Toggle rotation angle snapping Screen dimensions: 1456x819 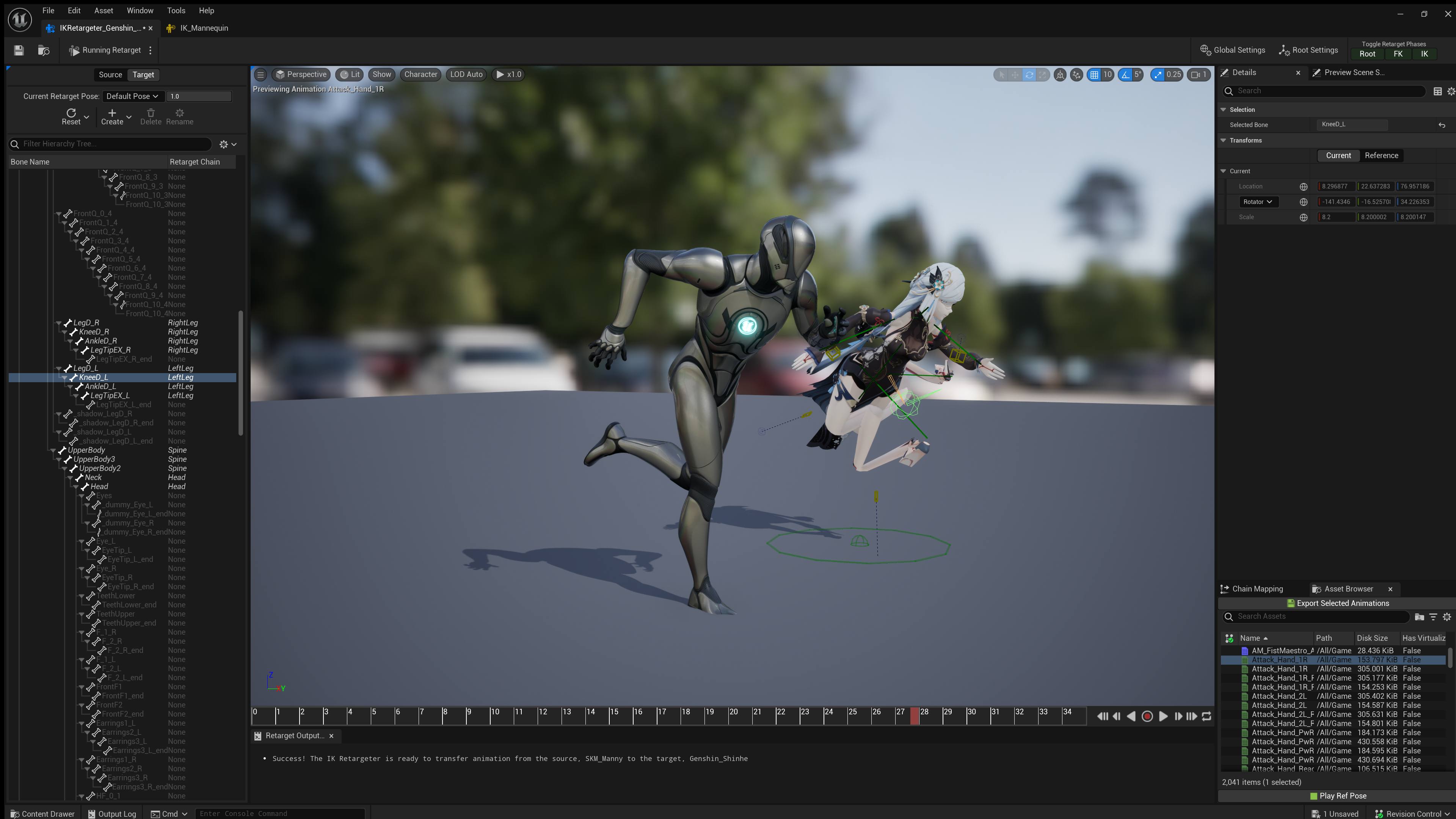1125,75
